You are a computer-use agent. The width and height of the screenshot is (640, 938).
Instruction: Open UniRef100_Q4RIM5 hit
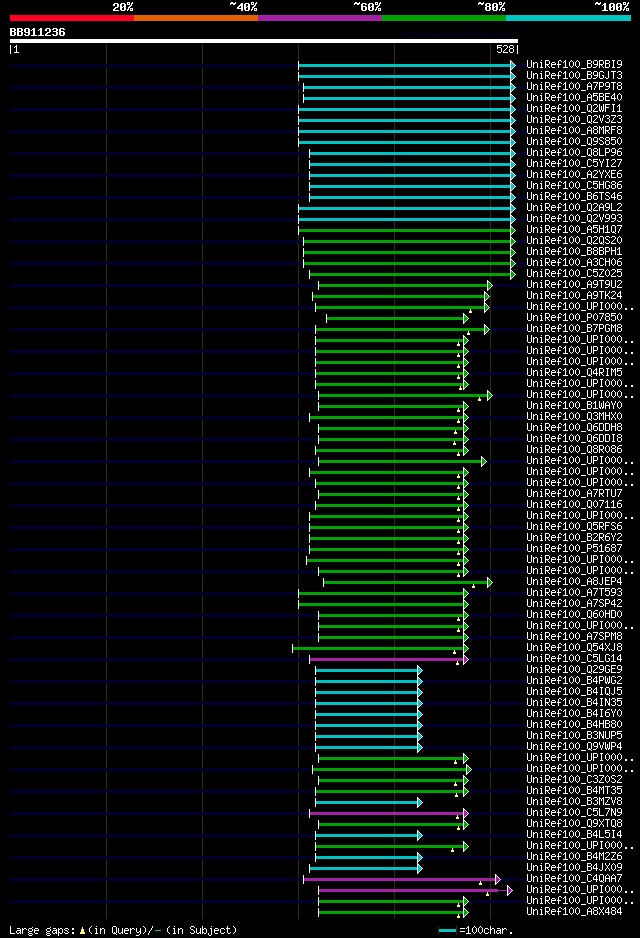[574, 372]
